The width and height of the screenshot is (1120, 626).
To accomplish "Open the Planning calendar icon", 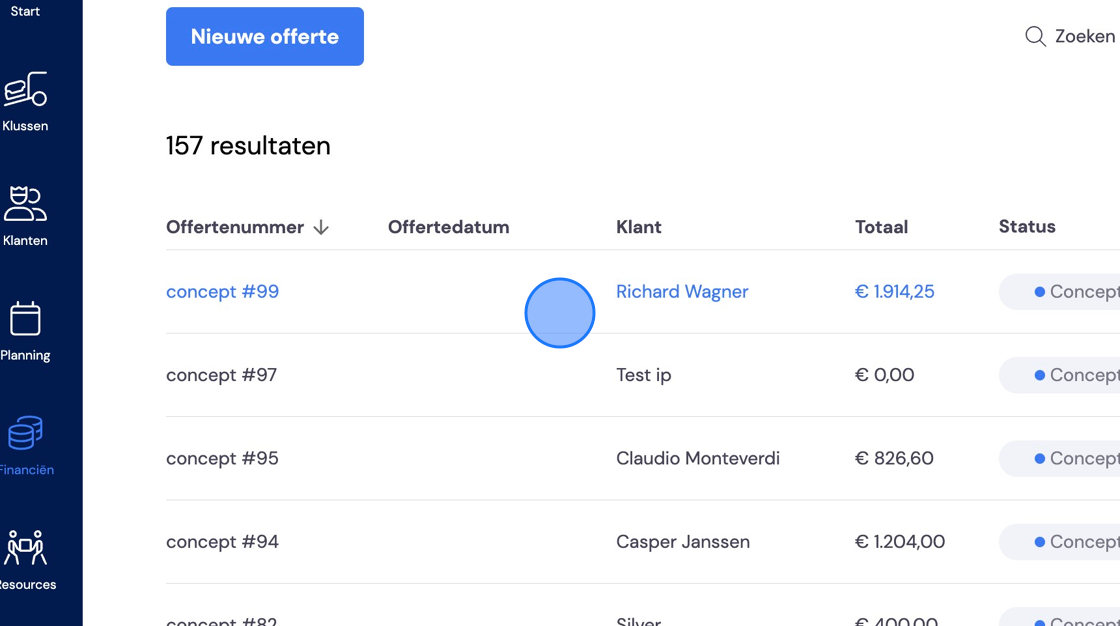I will pos(25,318).
